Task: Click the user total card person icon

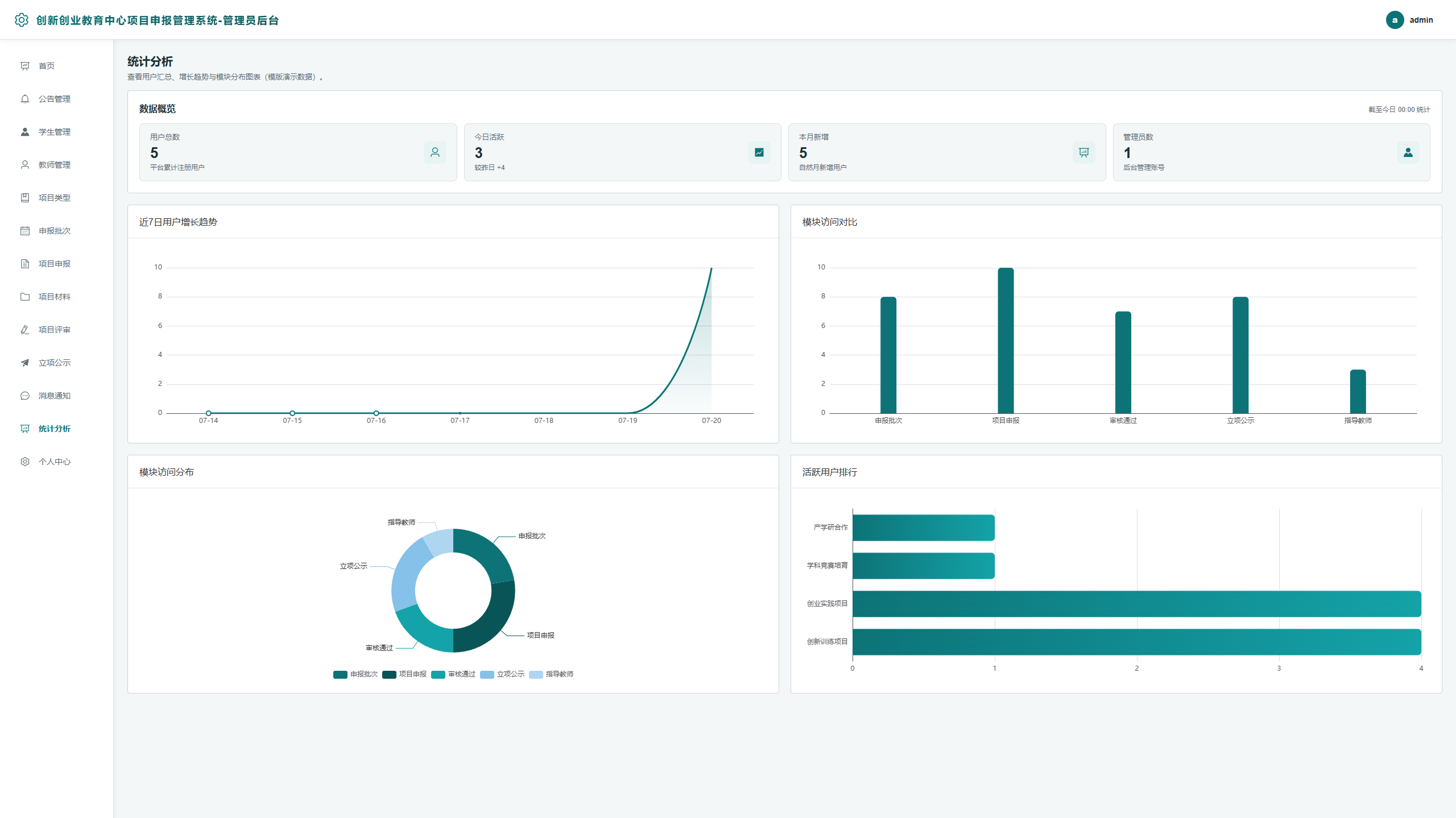Action: click(x=435, y=152)
